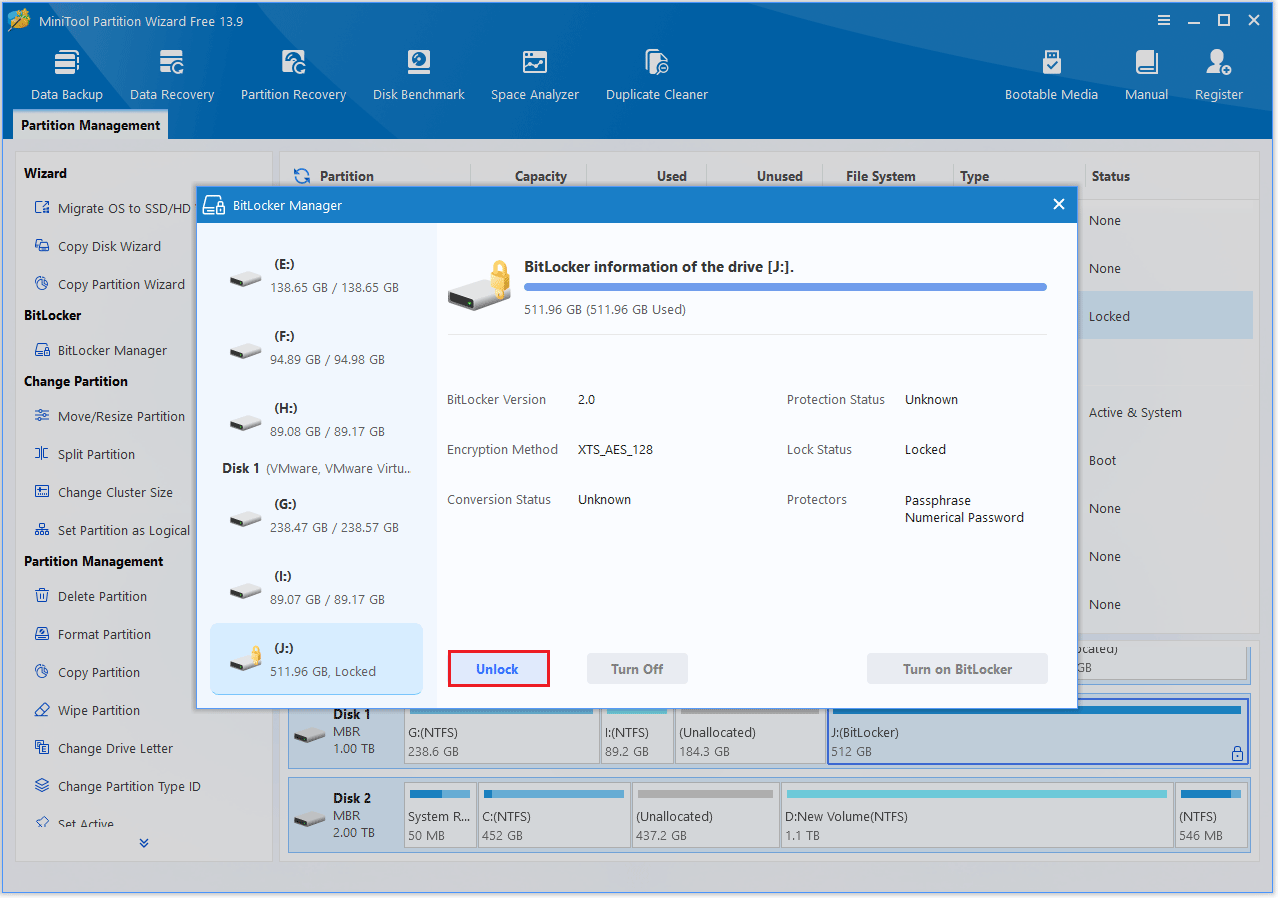
Task: Sort by Capacity column header
Action: tap(541, 176)
